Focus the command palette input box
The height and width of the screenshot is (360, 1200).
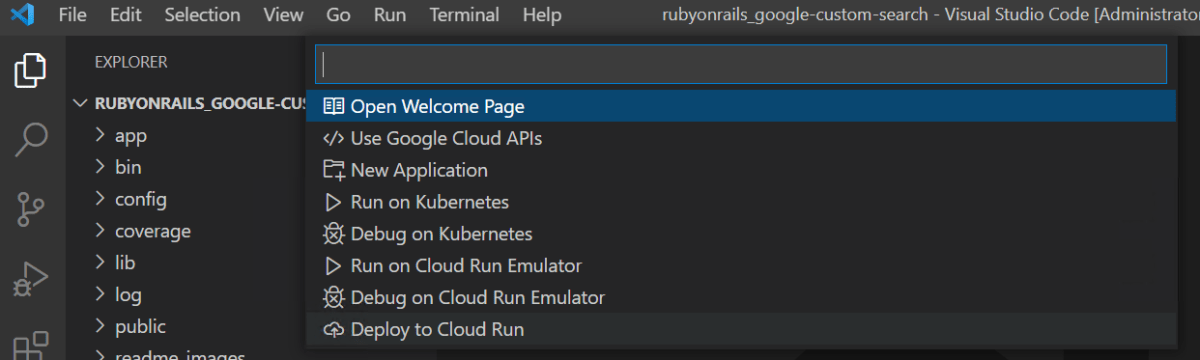point(741,63)
